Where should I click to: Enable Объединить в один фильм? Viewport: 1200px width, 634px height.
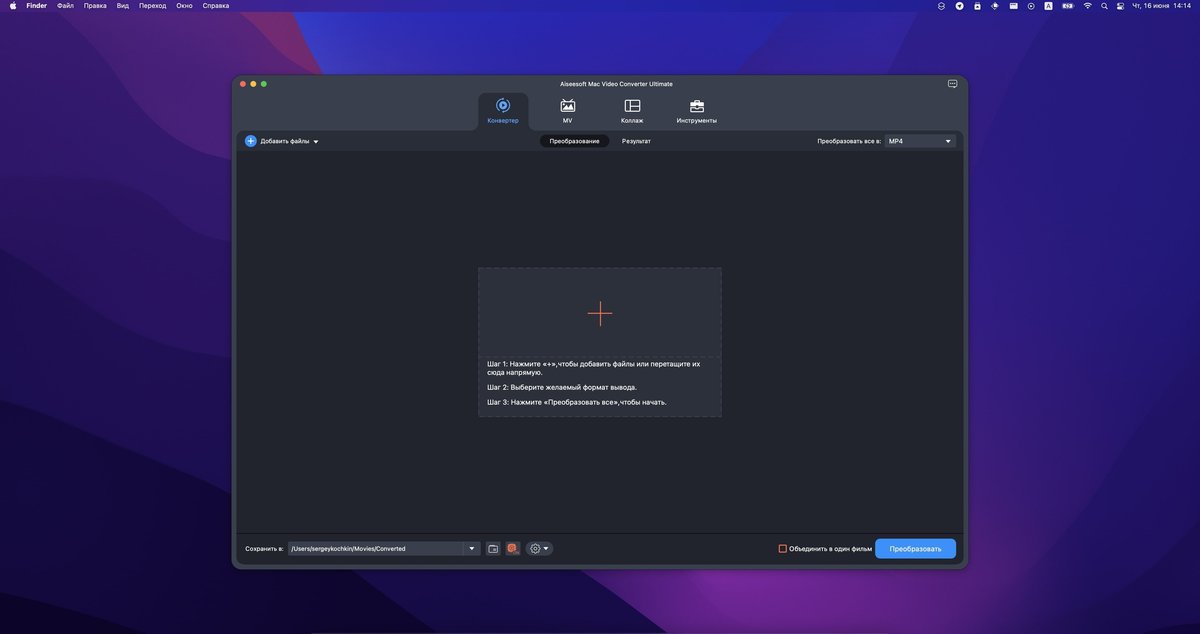[x=784, y=548]
